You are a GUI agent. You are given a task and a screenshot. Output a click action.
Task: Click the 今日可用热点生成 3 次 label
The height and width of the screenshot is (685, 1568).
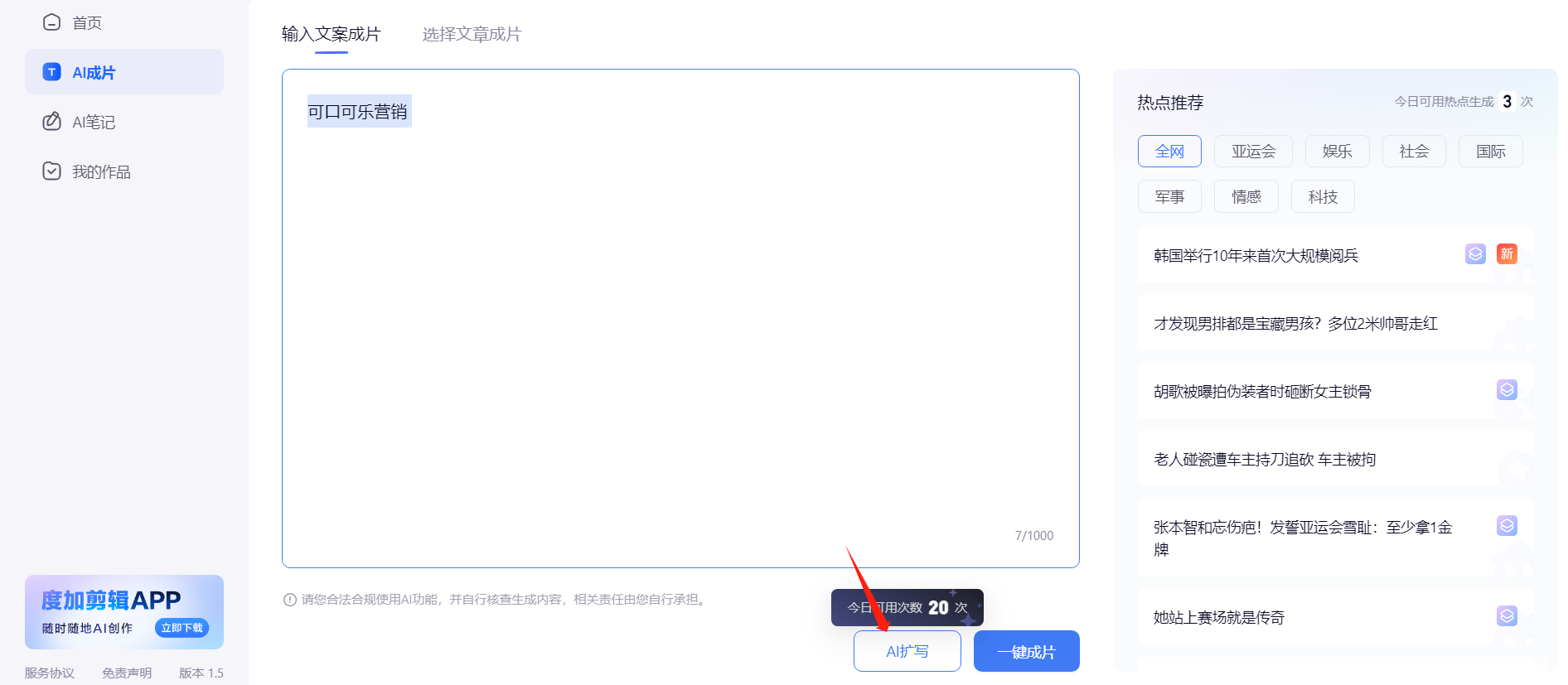click(1464, 101)
